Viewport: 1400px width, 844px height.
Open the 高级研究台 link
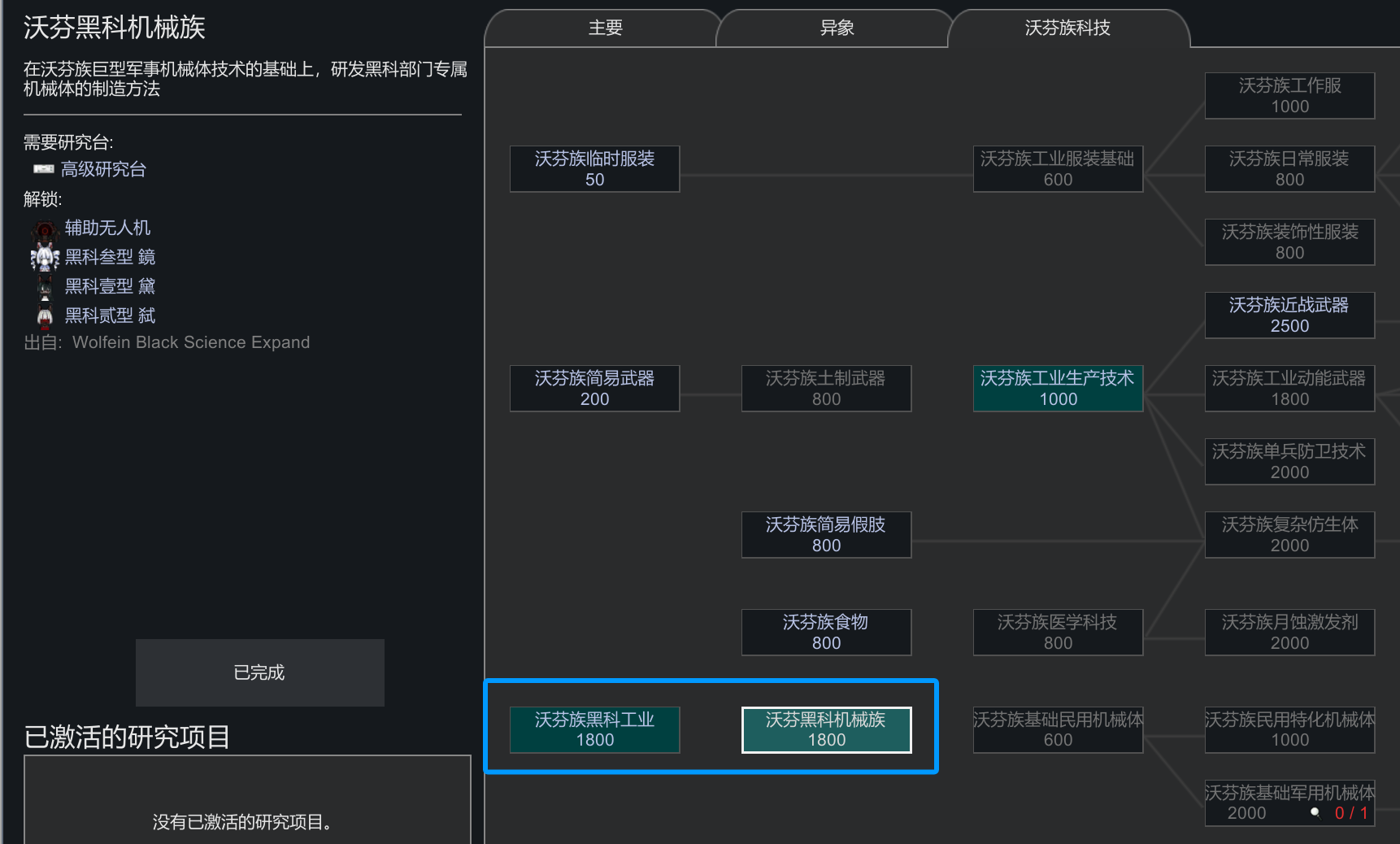click(x=103, y=169)
